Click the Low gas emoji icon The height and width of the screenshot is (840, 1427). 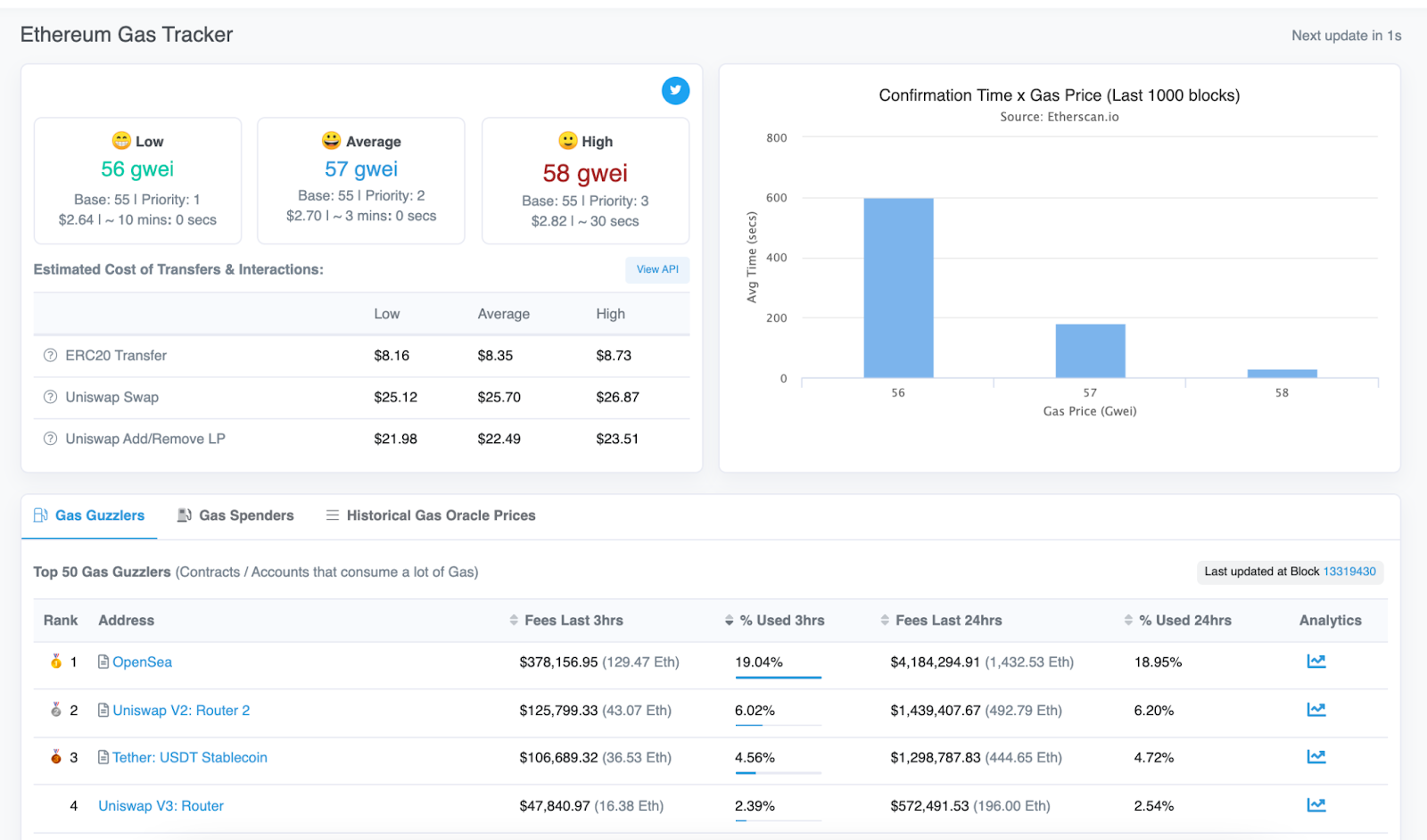[121, 141]
